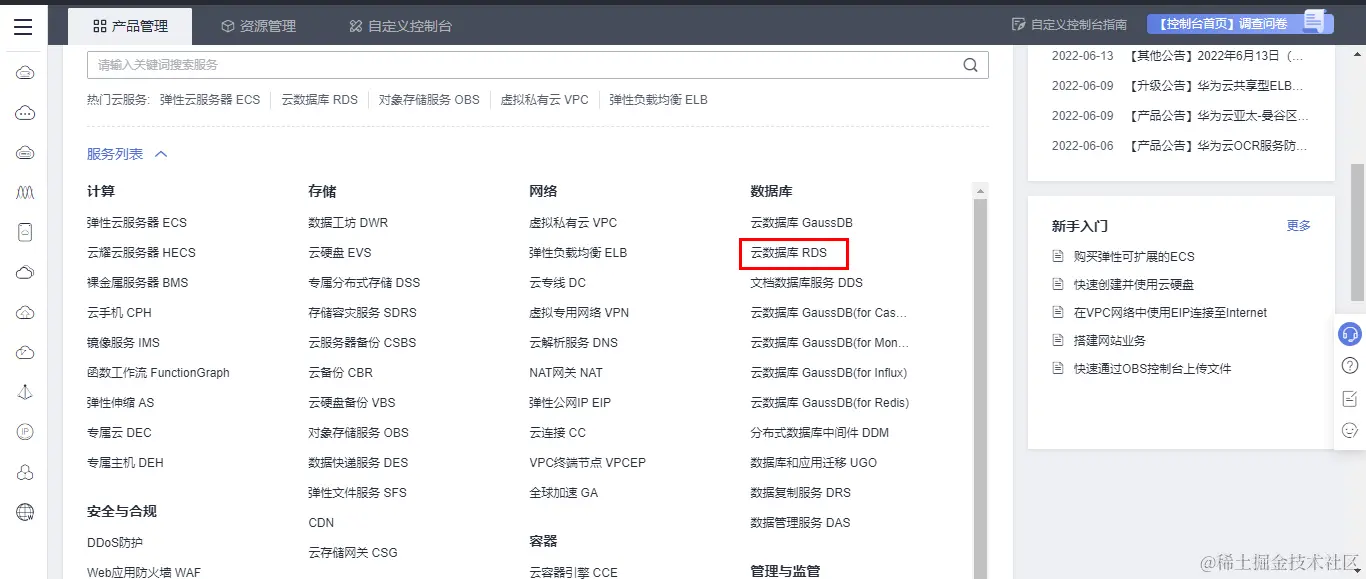The image size is (1366, 579).
Task: Click the cloud with three dots sidebar icon
Action: click(26, 113)
